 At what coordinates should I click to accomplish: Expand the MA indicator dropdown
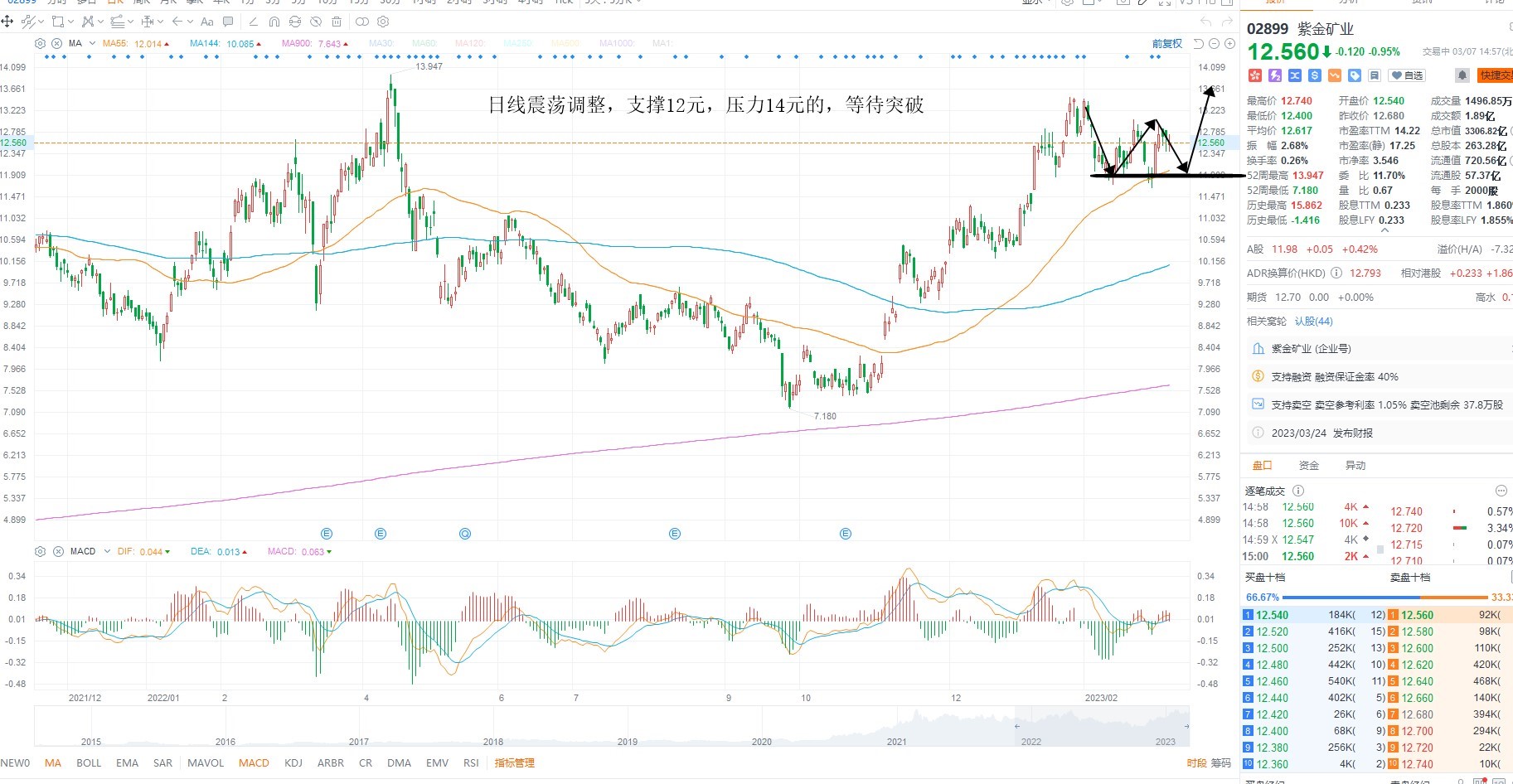click(92, 43)
